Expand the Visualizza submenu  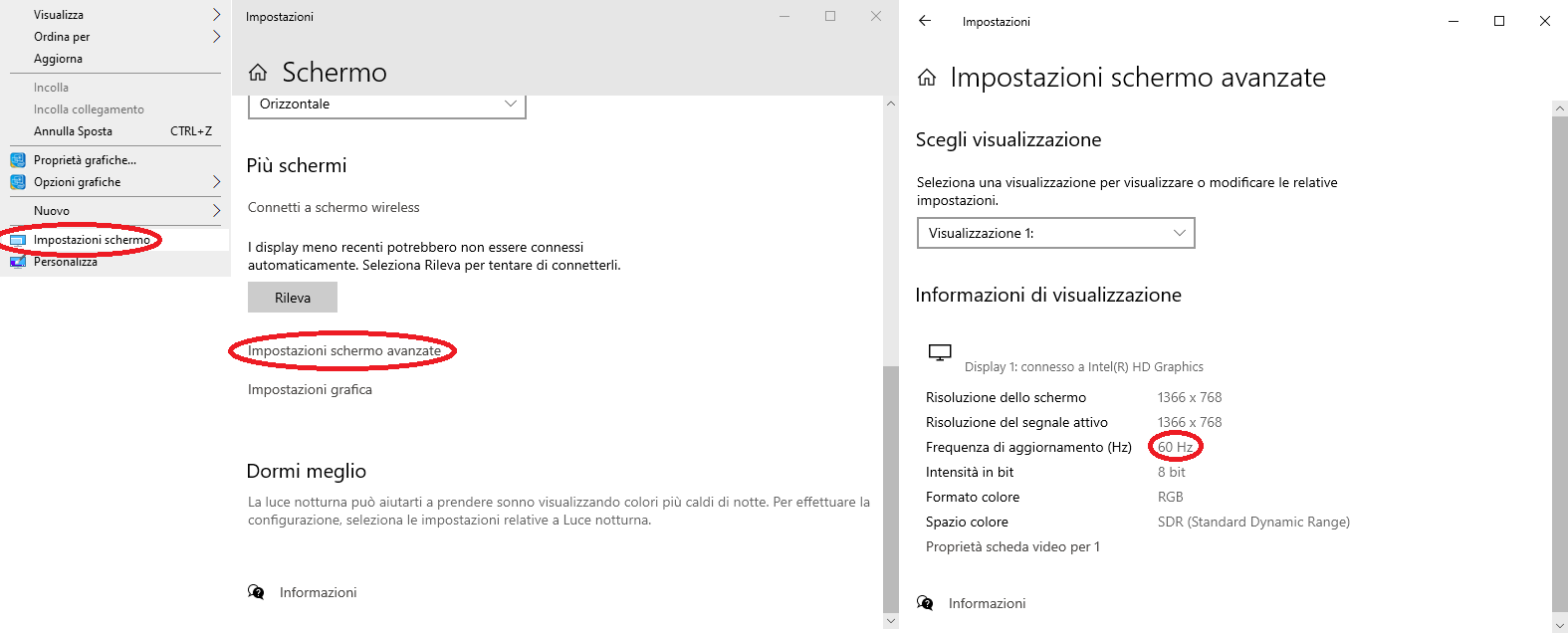(x=216, y=15)
